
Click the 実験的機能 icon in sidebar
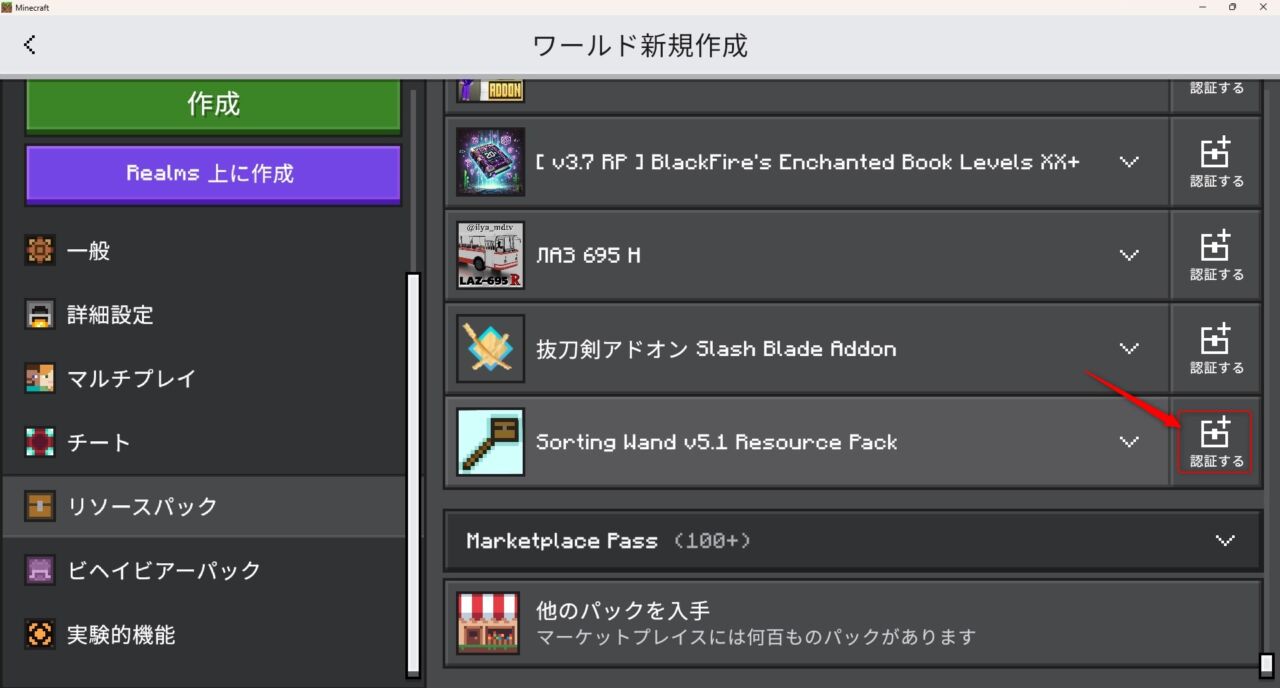(40, 634)
